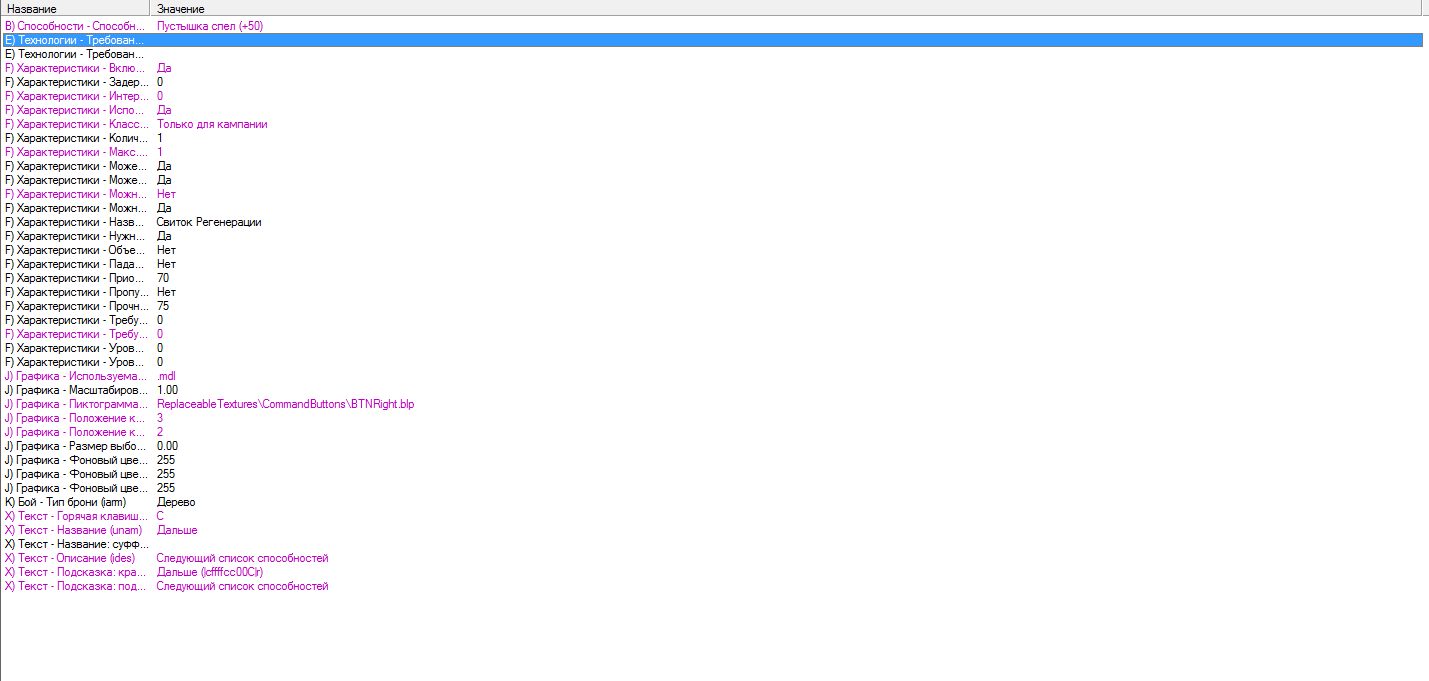Select the Графика - Используема .mdl row
This screenshot has width=1429, height=681.
[x=712, y=376]
